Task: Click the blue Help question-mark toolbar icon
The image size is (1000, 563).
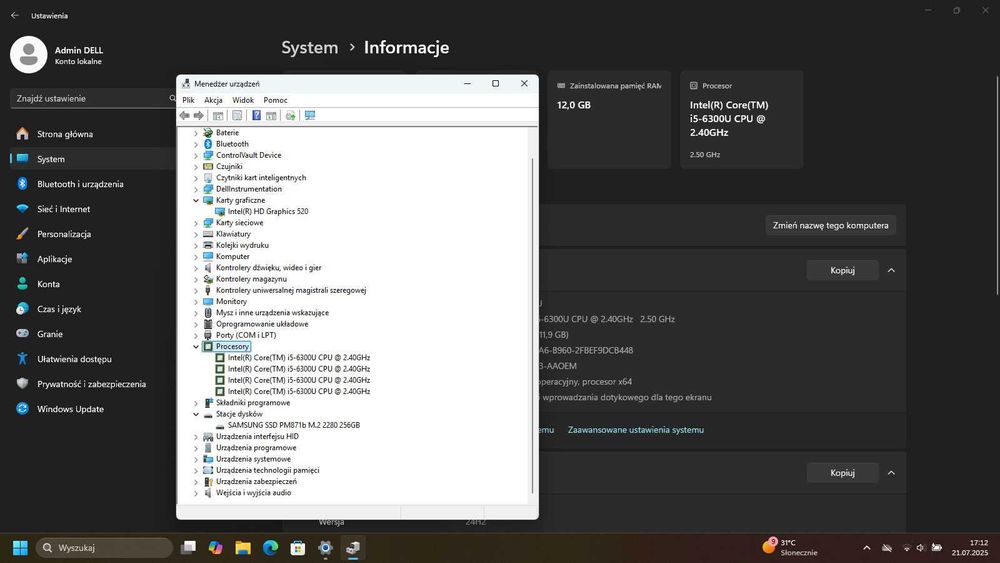Action: click(x=256, y=115)
